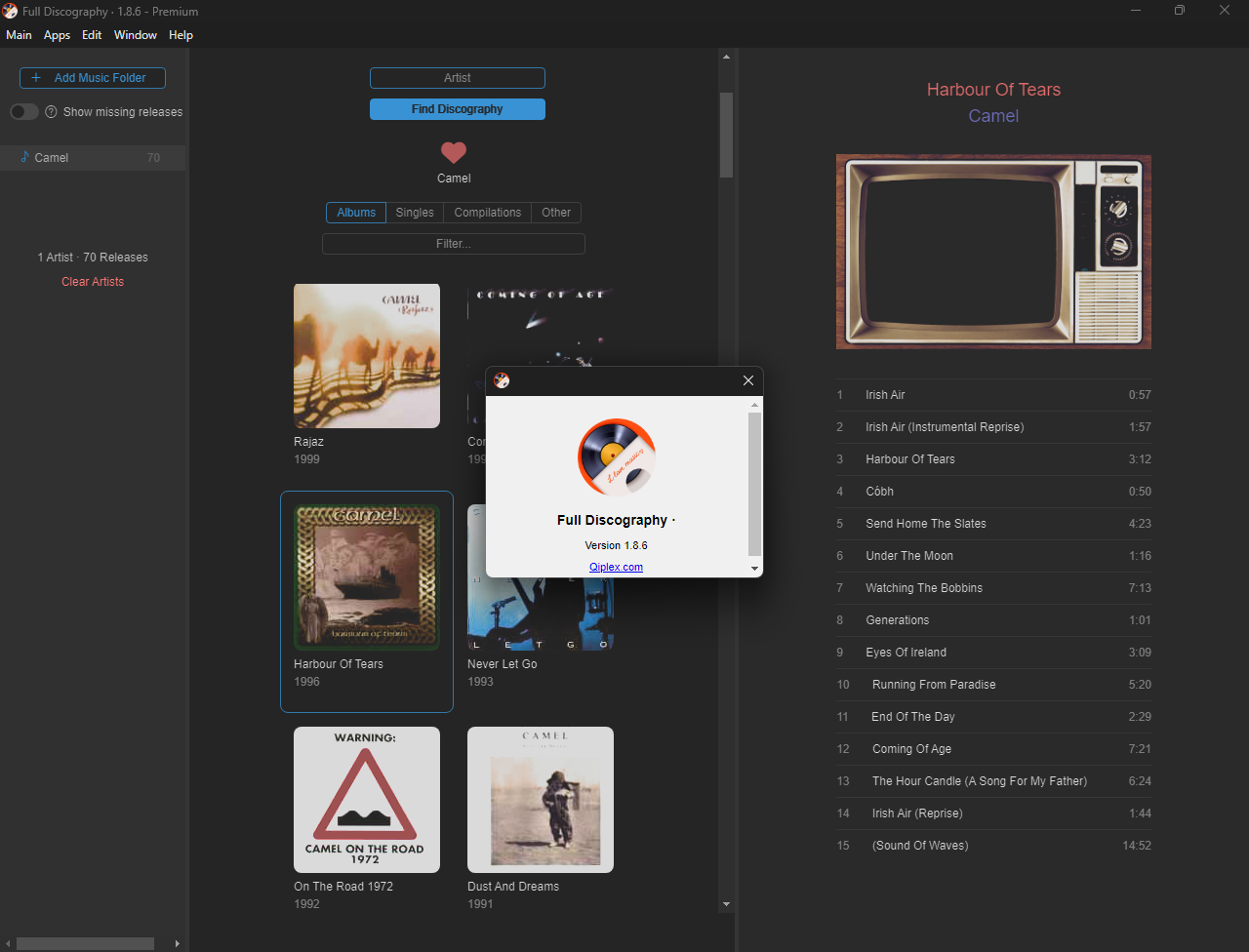Click the About dialog scroll down arrow

pos(754,569)
